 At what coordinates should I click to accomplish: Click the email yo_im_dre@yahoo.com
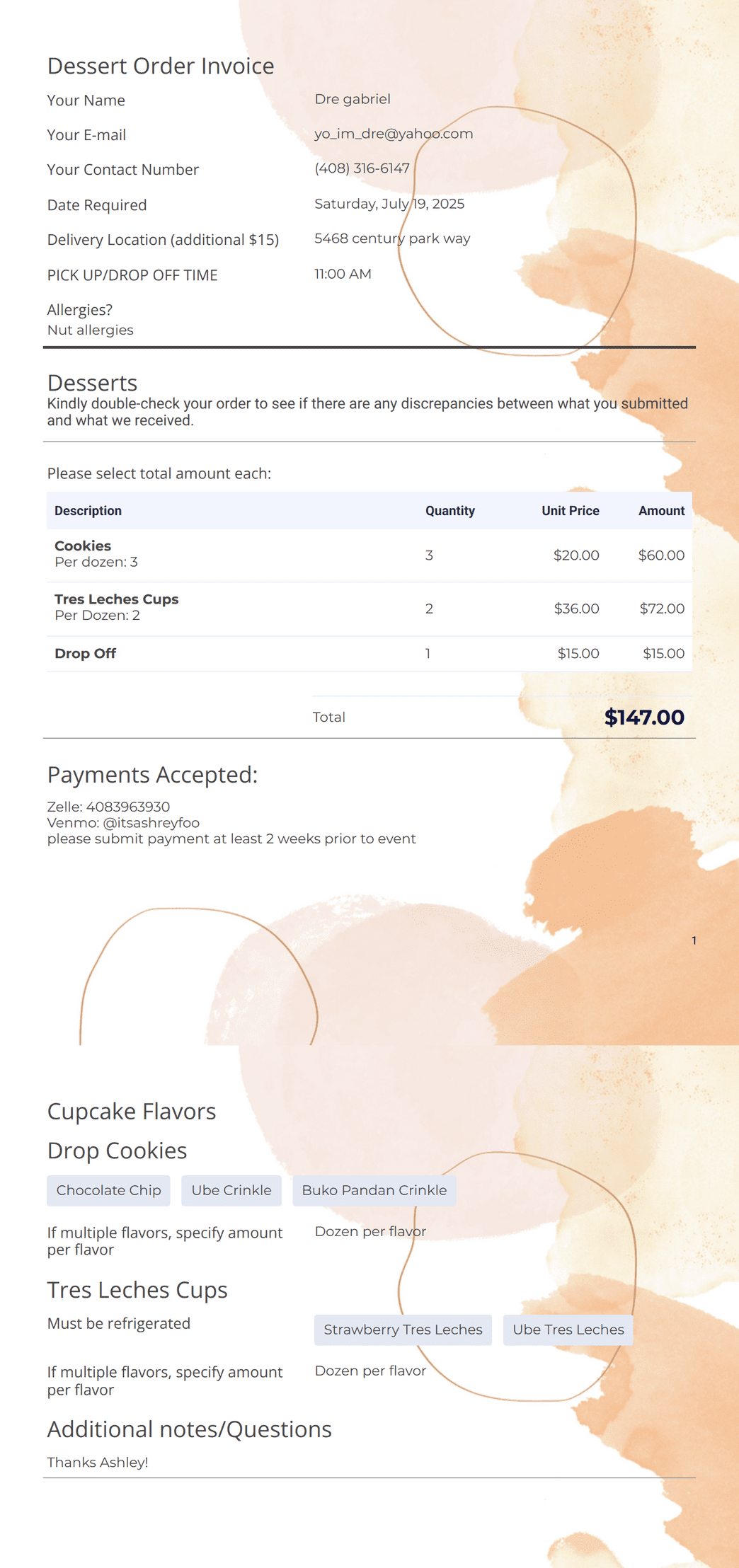[394, 134]
